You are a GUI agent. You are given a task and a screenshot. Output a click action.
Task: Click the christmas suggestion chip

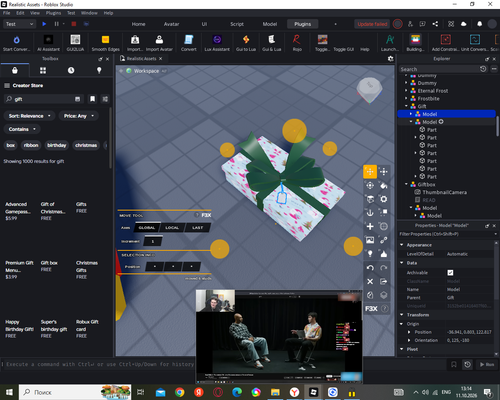(86, 145)
